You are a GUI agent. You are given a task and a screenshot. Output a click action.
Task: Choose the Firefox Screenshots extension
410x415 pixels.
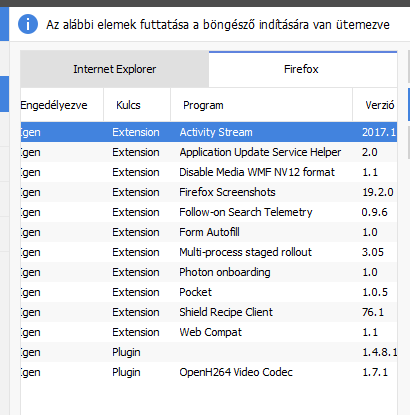pos(209,192)
